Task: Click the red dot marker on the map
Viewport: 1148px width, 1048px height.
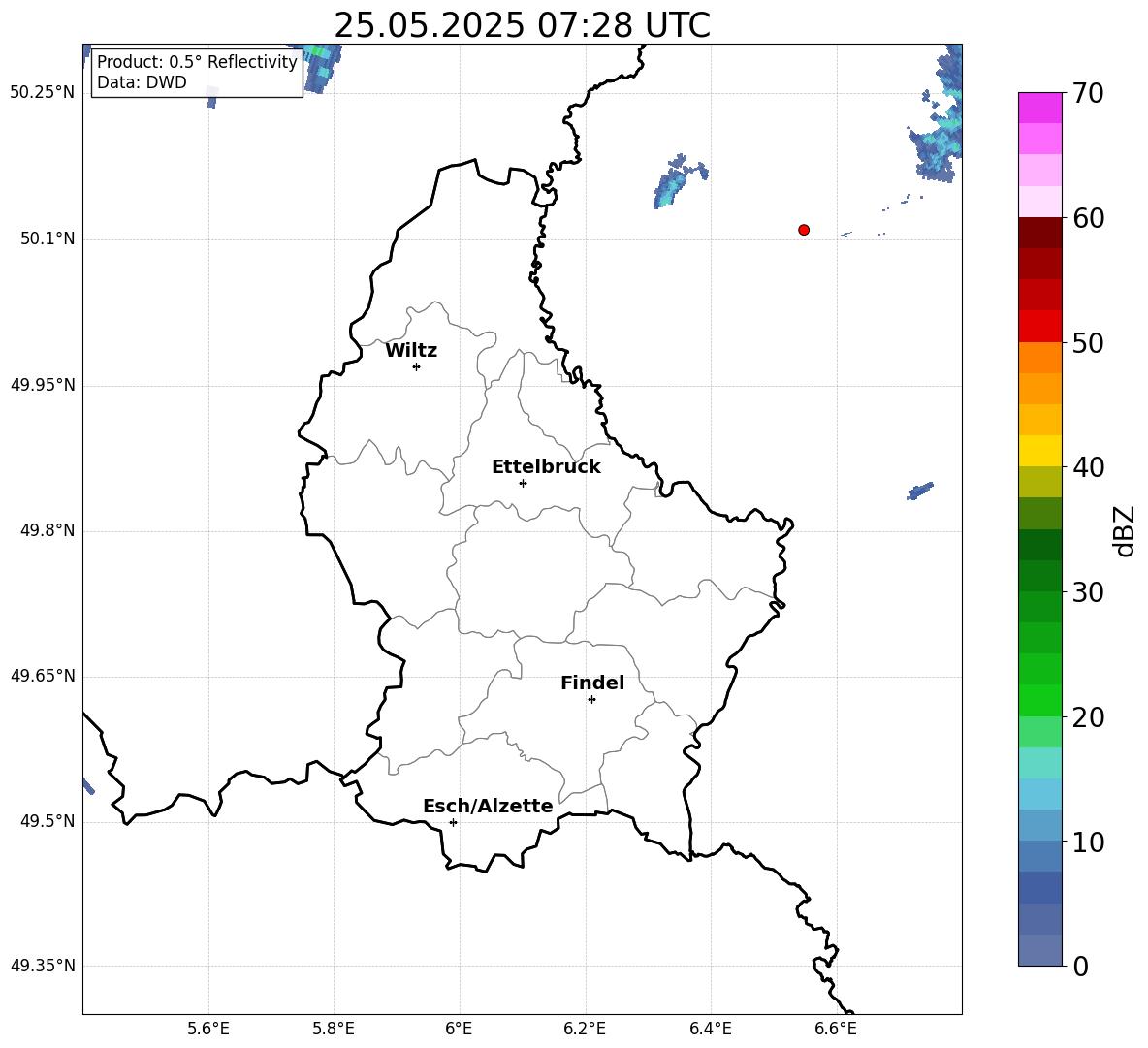Action: click(804, 230)
